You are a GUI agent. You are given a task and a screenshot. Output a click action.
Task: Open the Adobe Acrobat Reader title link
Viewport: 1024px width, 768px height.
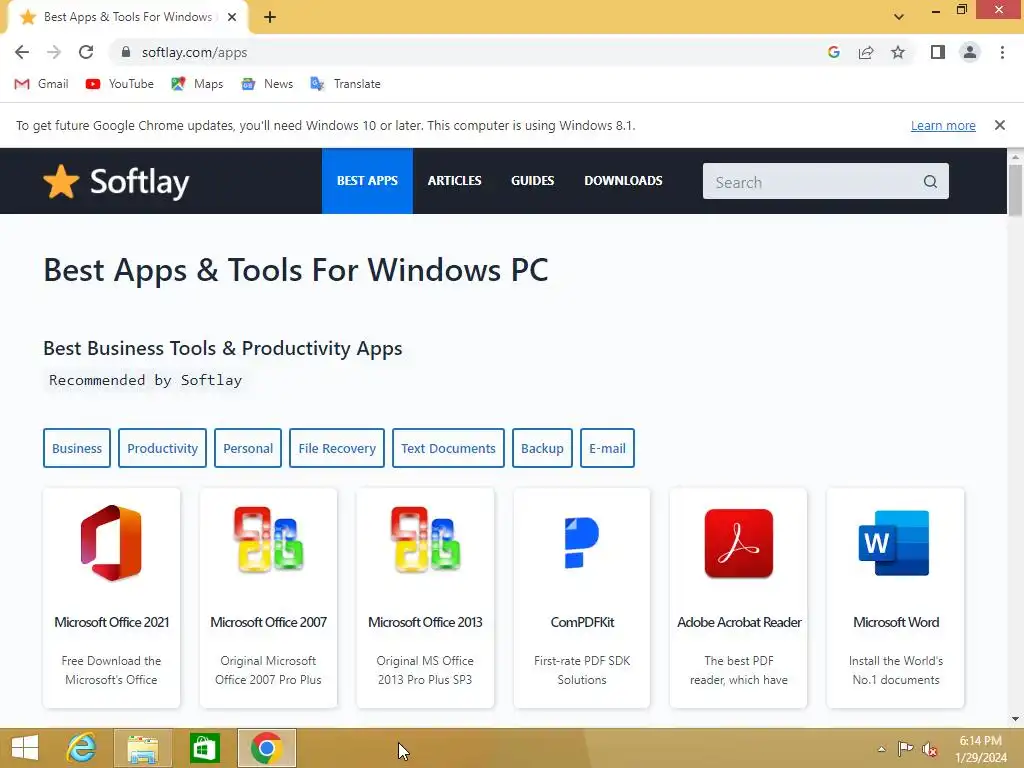coord(739,622)
